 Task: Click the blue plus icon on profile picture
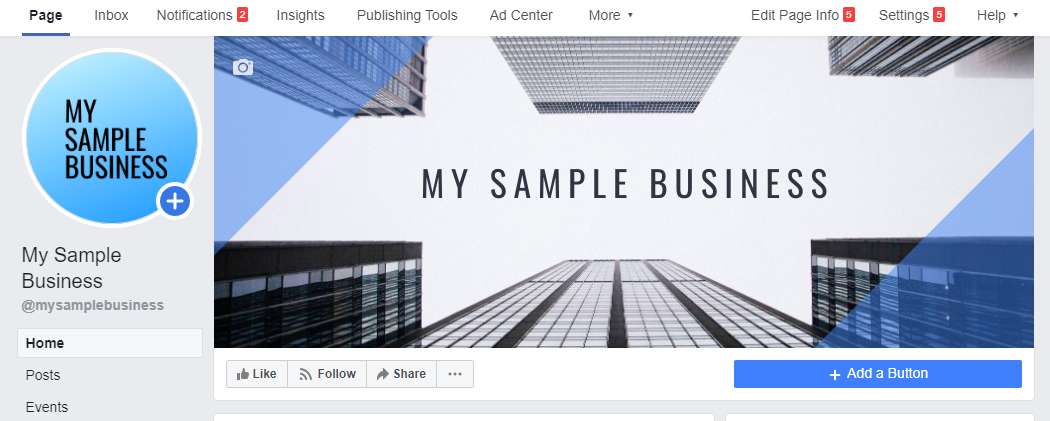175,201
